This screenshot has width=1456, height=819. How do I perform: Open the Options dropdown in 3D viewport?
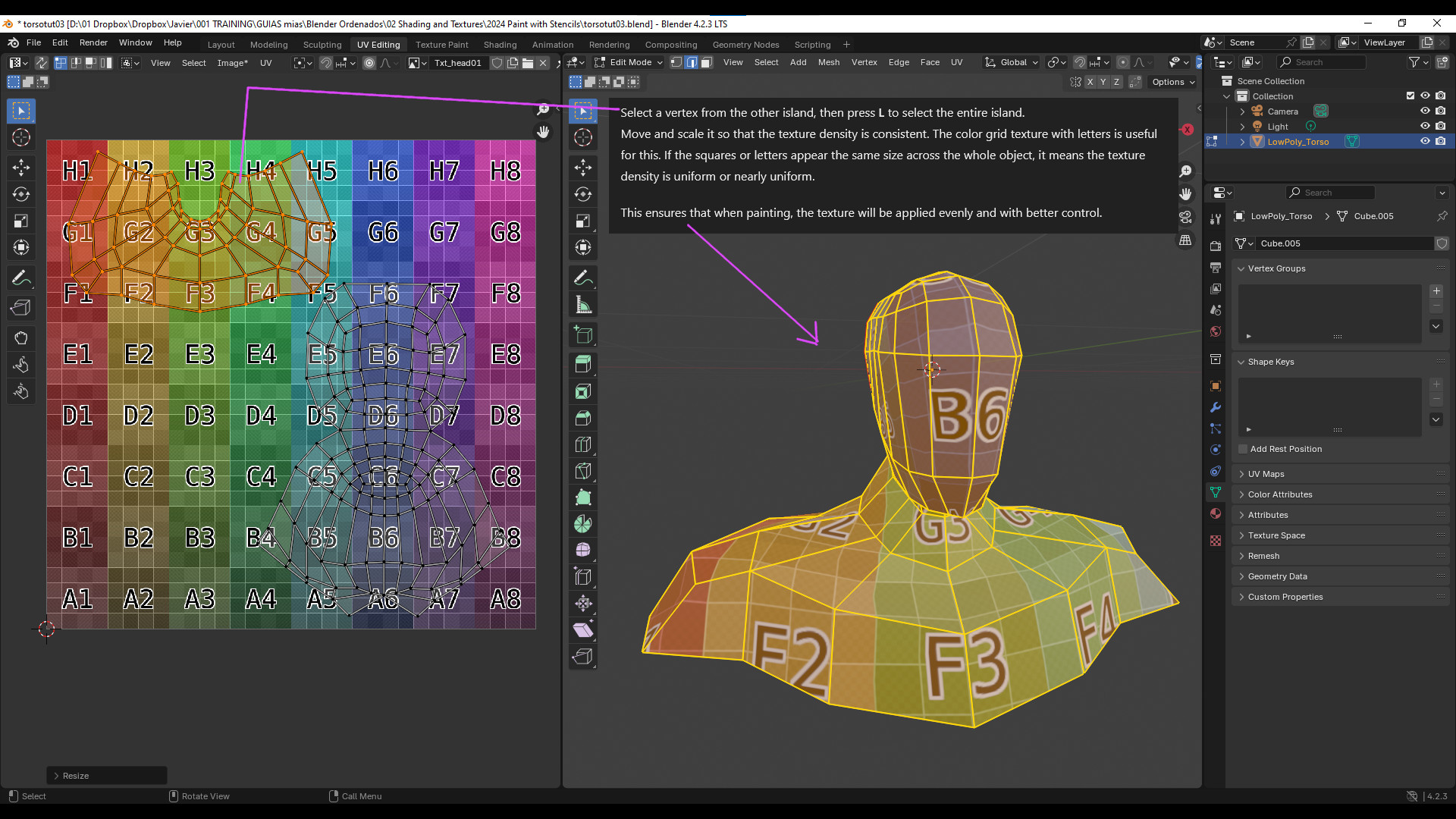pyautogui.click(x=1173, y=82)
